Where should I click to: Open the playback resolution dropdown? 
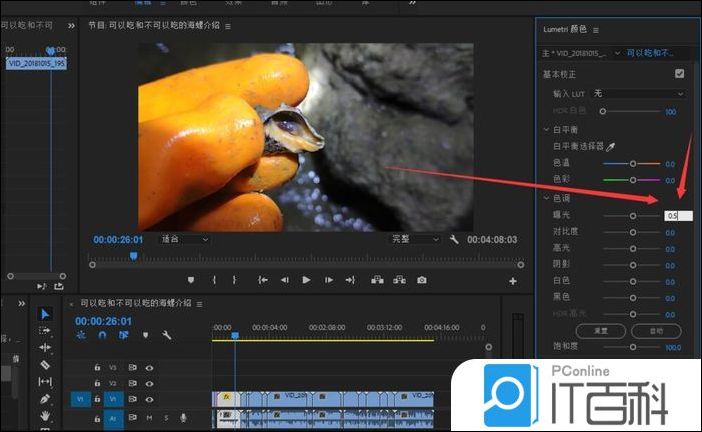click(x=415, y=240)
